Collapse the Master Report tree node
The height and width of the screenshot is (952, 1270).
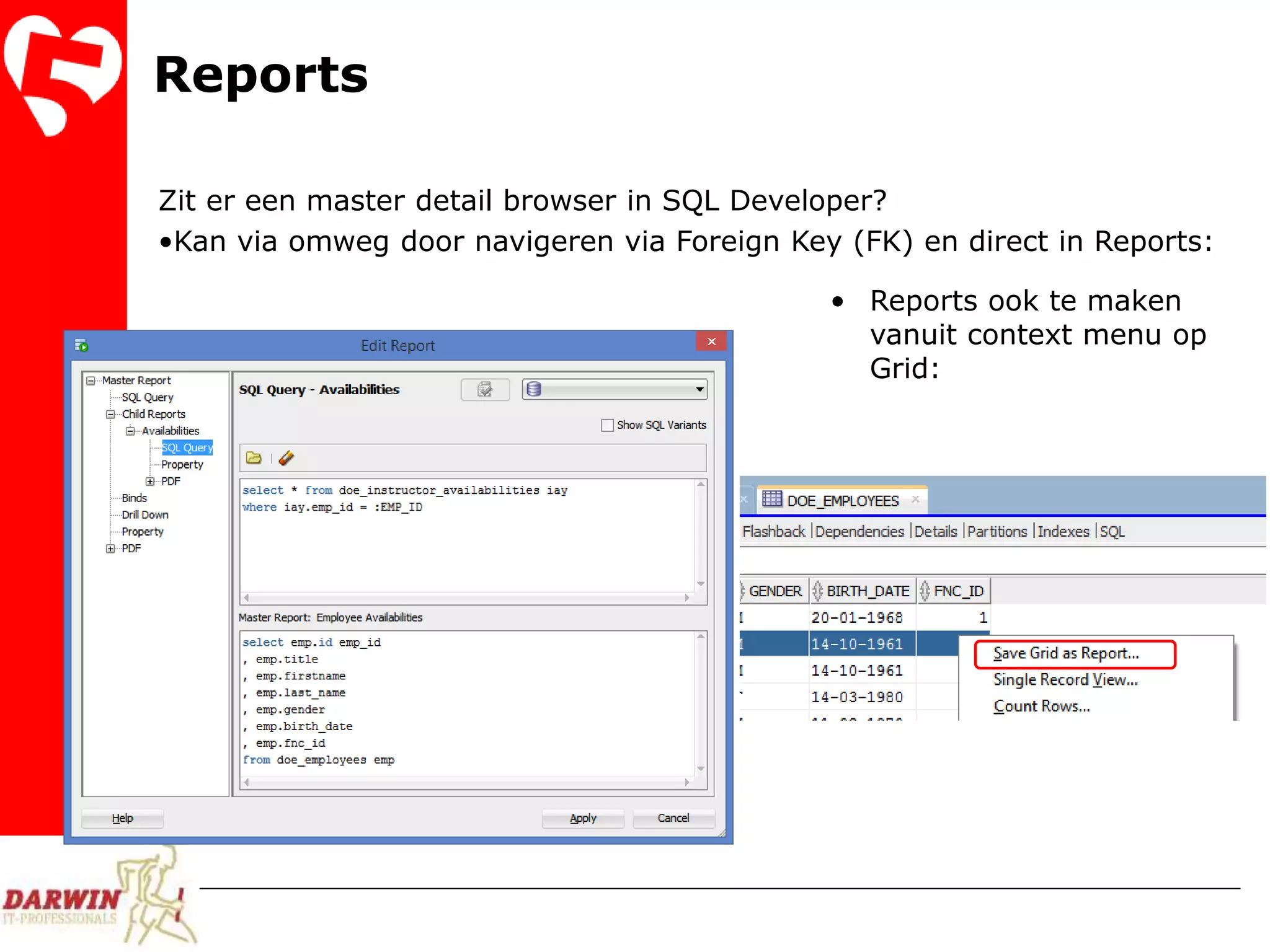tap(91, 381)
